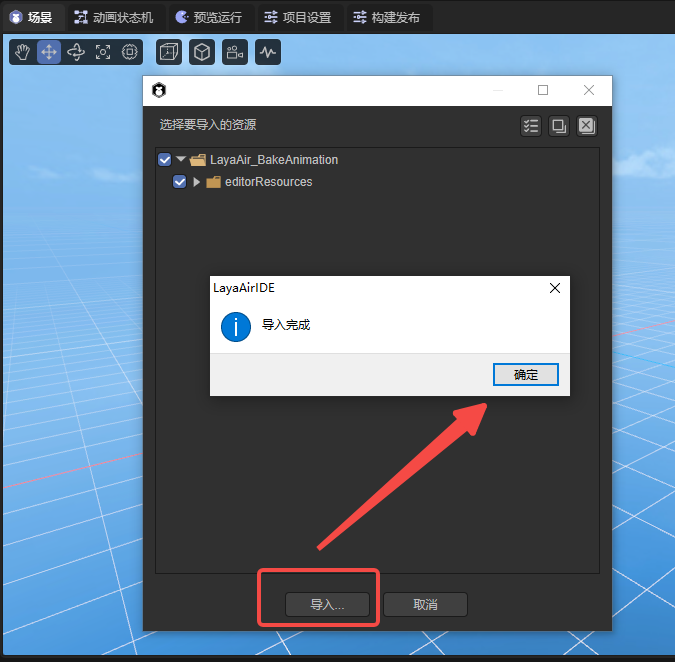Close the LayaAirIDE message dialog
The width and height of the screenshot is (675, 662).
[x=555, y=288]
